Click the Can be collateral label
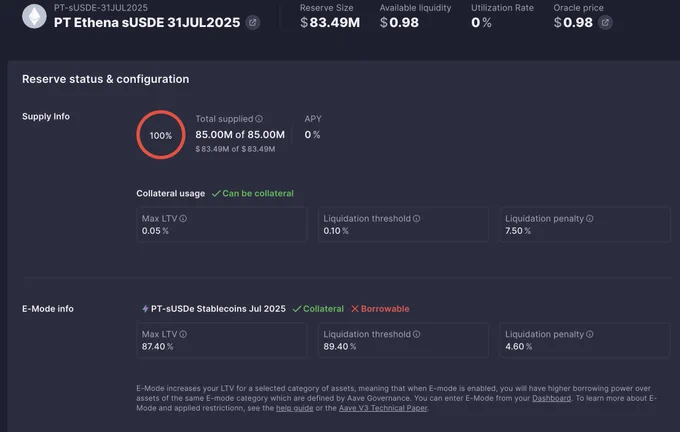This screenshot has height=432, width=680. tap(258, 193)
